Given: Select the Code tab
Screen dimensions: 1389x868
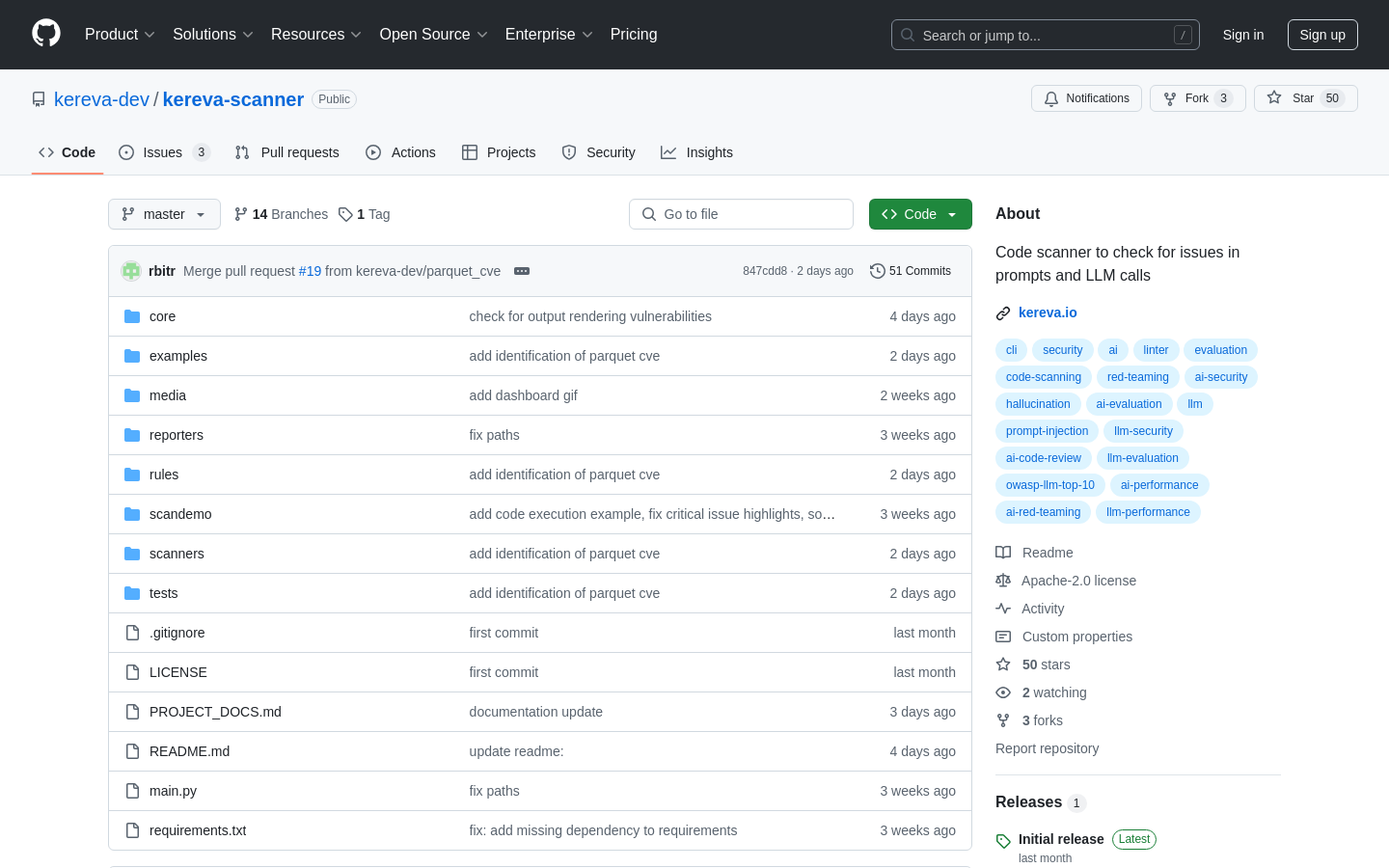Looking at the screenshot, I should point(68,152).
